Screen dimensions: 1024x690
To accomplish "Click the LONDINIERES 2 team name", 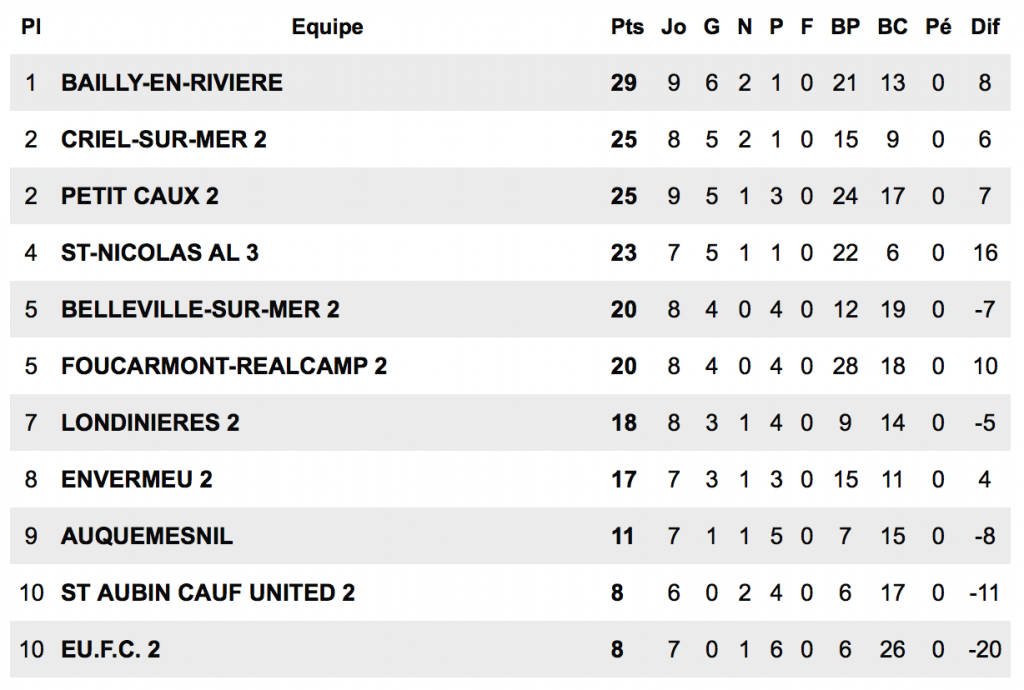I will pyautogui.click(x=150, y=423).
